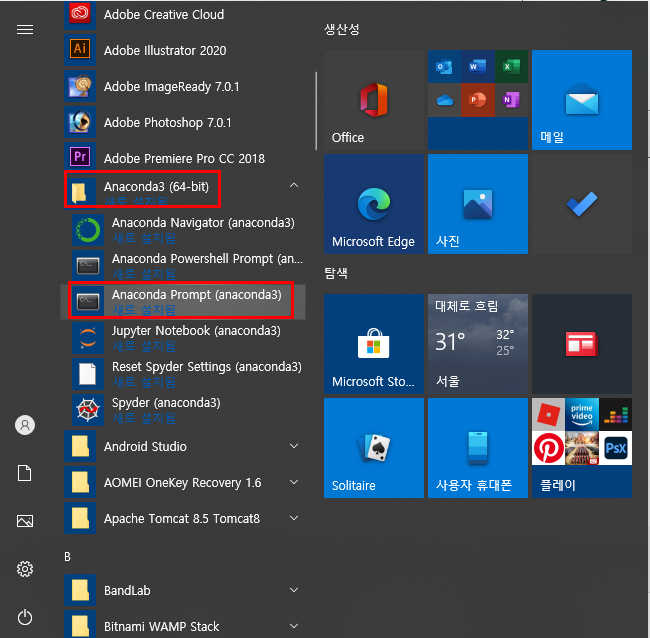This screenshot has height=638, width=650.
Task: Open Documents from Start sidebar
Action: [25, 473]
